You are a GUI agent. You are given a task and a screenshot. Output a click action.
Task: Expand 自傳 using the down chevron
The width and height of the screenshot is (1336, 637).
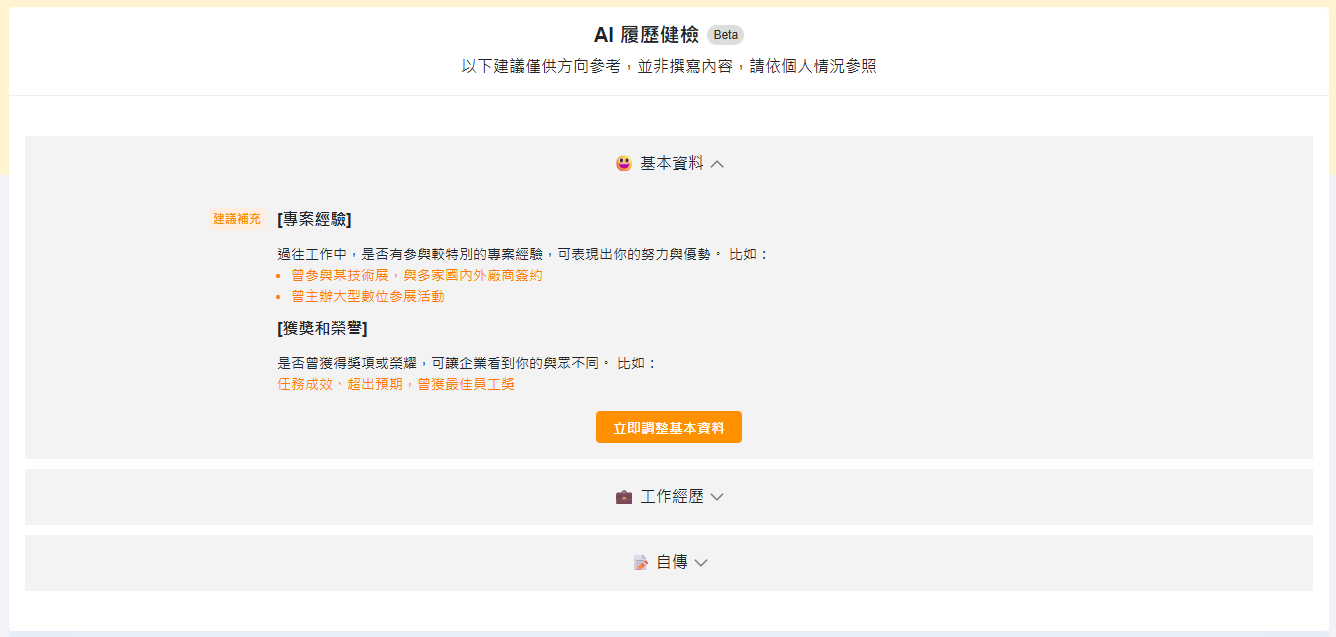(701, 563)
